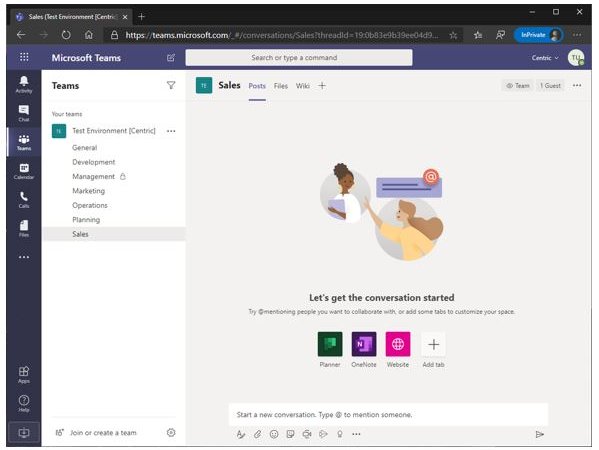Add a new tab with plus

point(322,86)
